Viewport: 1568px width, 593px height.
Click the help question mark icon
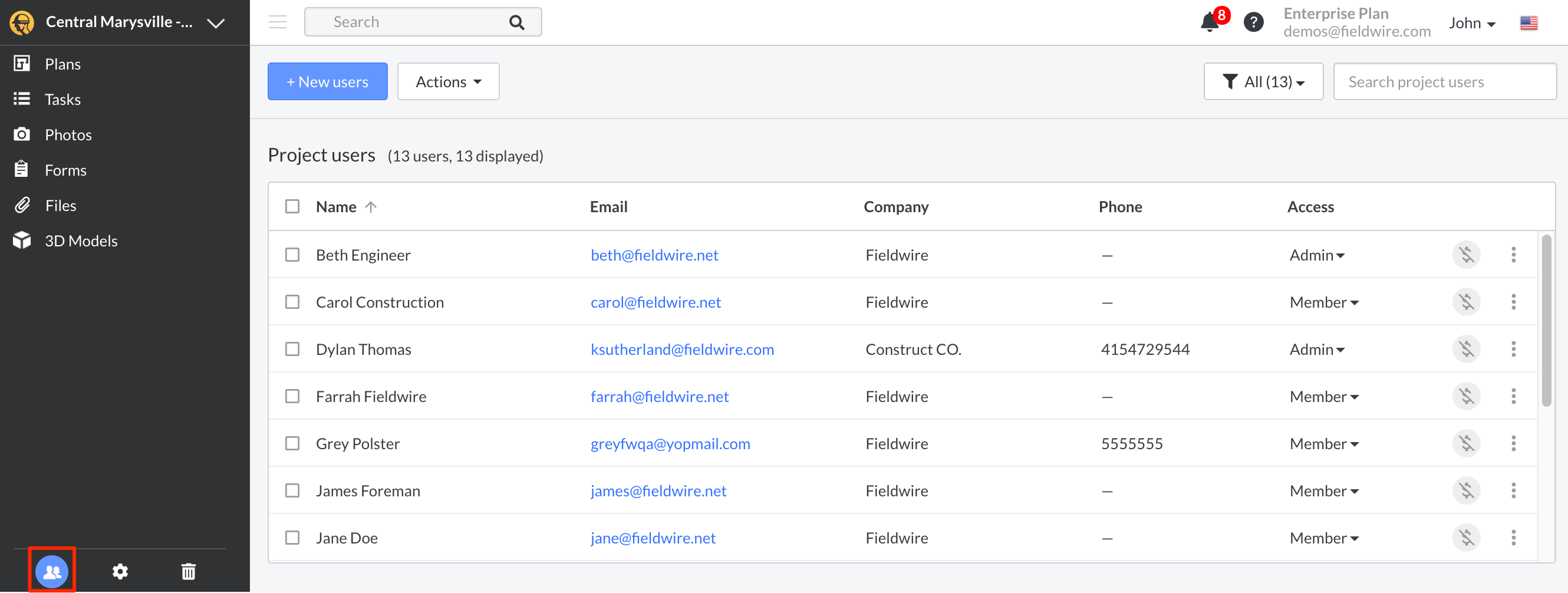pyautogui.click(x=1253, y=22)
